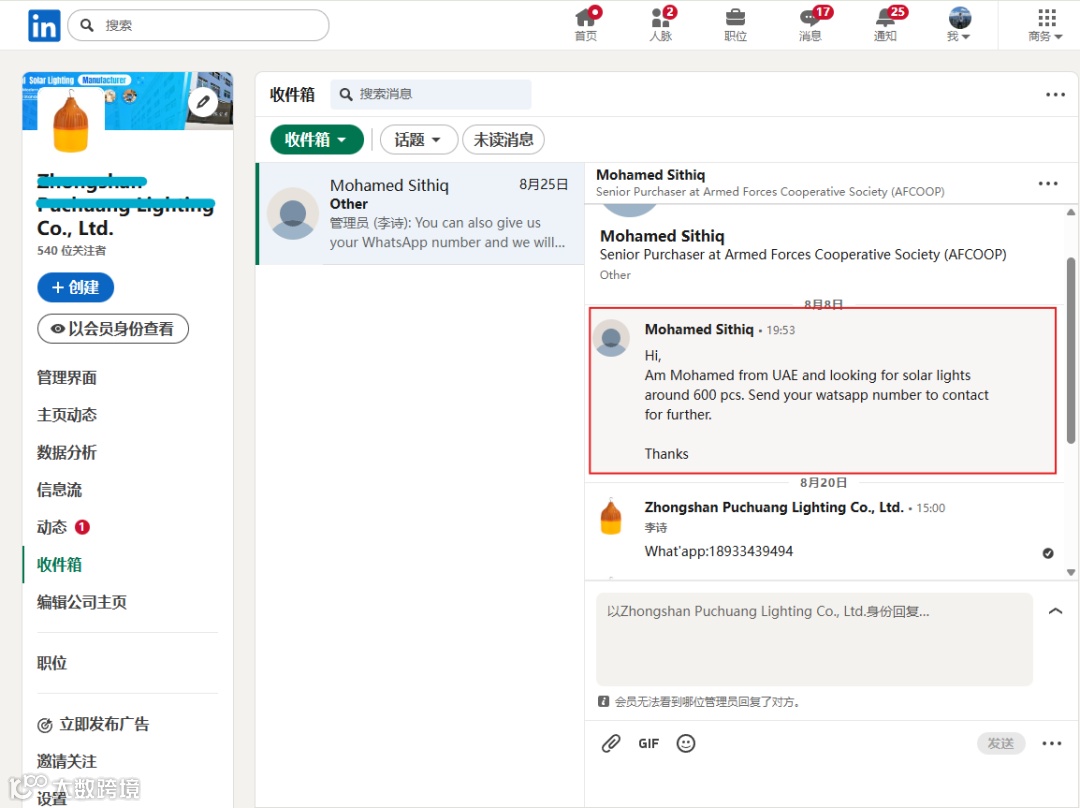Click 立即发布广告 link

pyautogui.click(x=93, y=724)
